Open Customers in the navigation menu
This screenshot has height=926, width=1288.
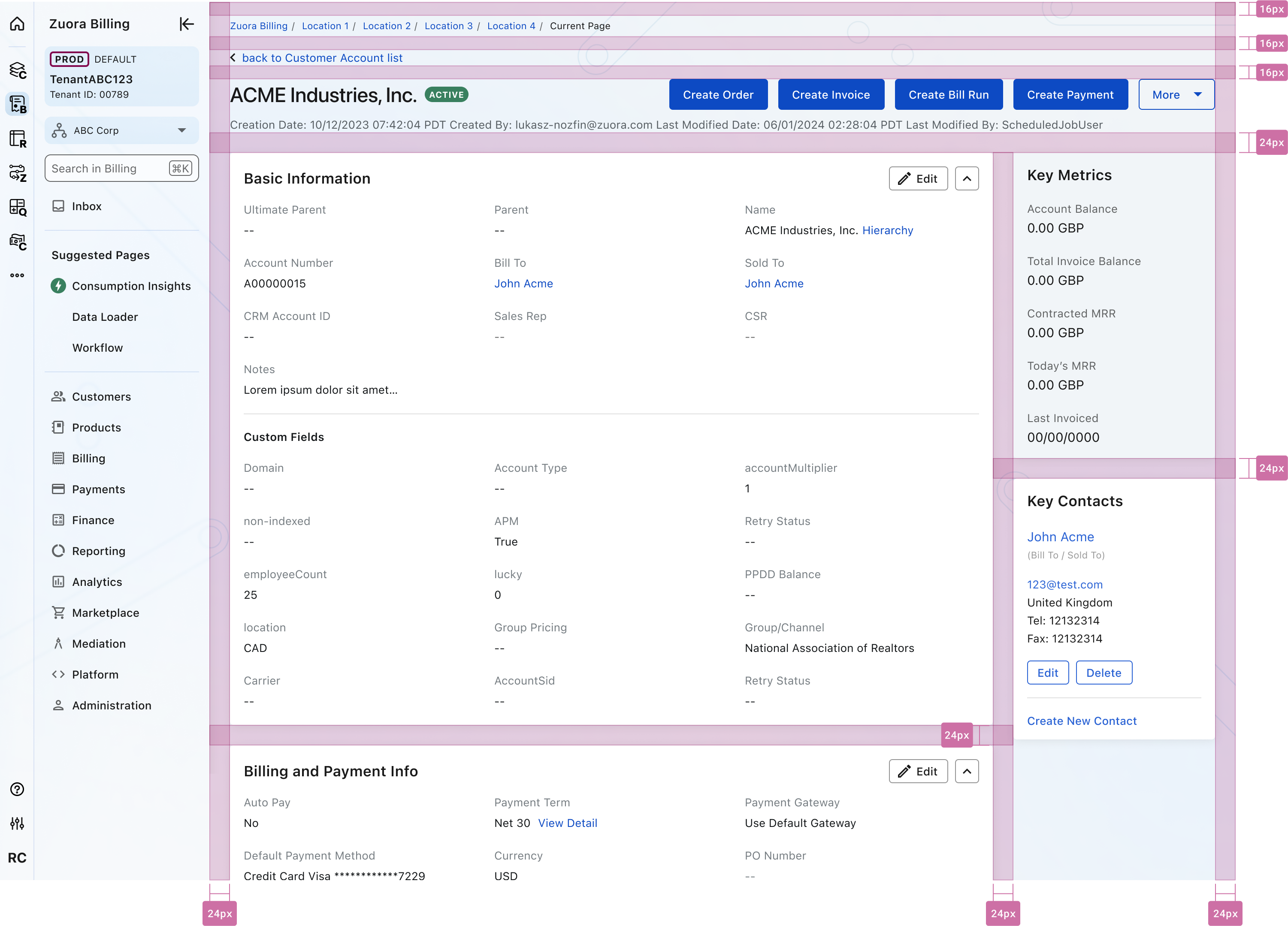click(101, 397)
